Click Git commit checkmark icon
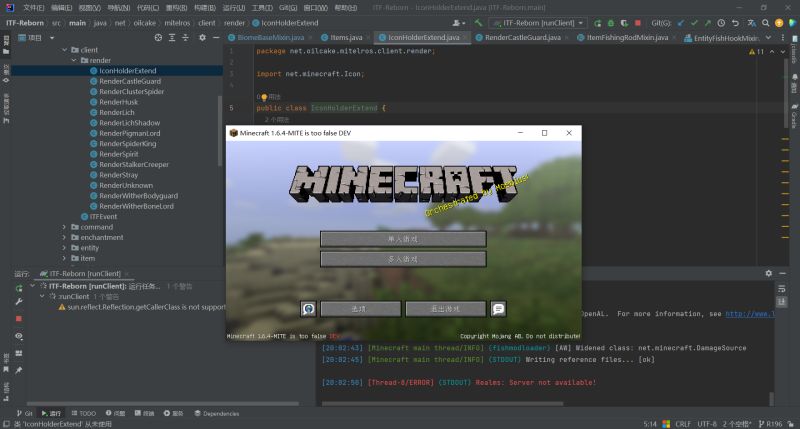800x429 pixels. pos(694,23)
